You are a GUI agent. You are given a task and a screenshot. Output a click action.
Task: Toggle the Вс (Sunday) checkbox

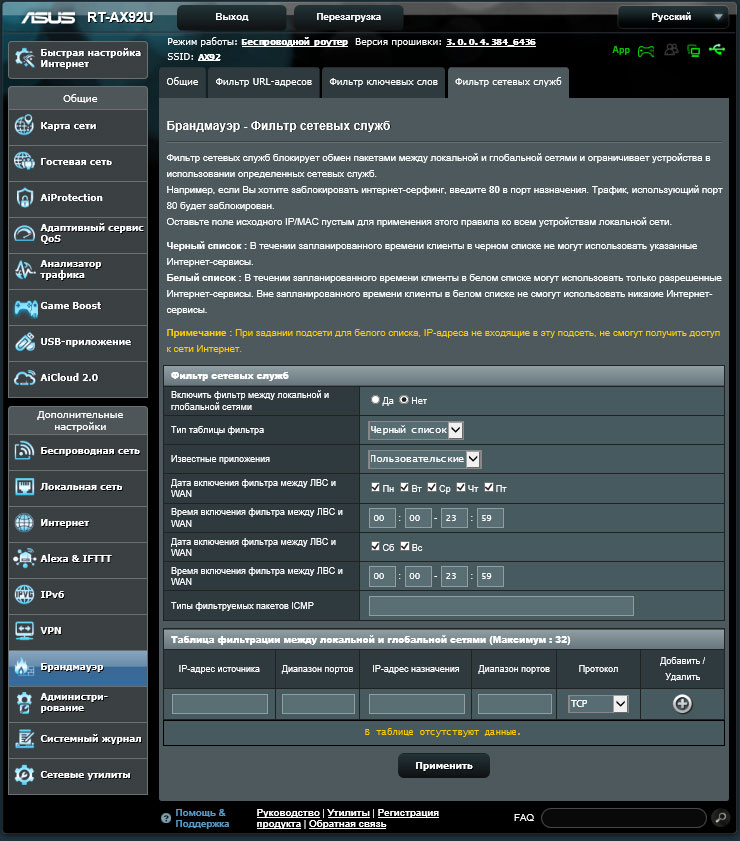pyautogui.click(x=405, y=546)
